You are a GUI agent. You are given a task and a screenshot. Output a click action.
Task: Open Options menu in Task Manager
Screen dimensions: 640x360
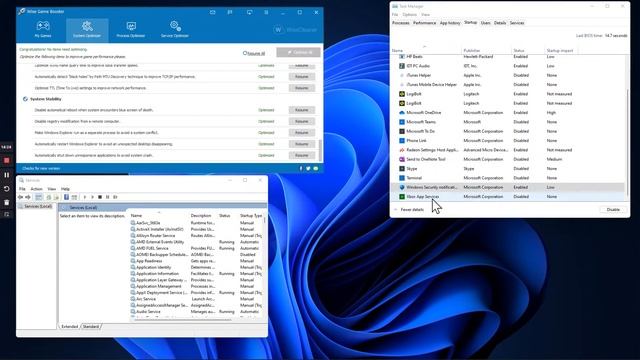[409, 15]
